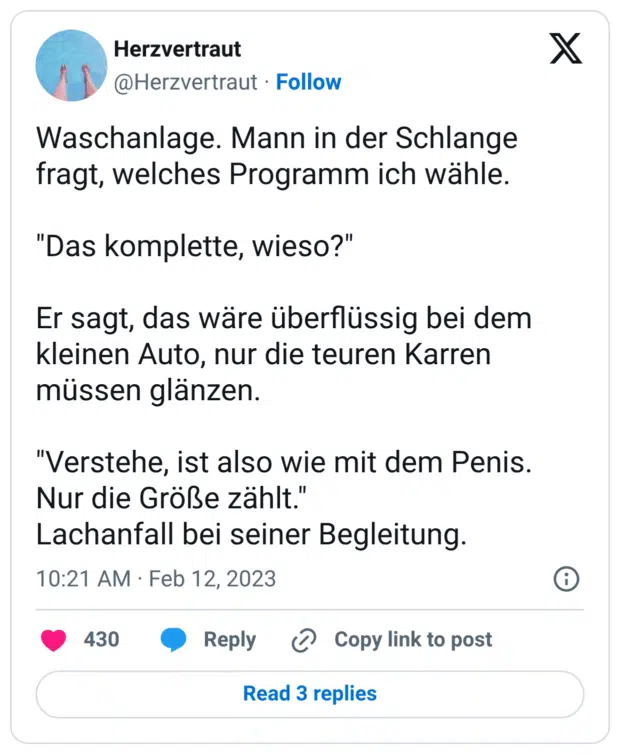Like the post with the heart icon
The width and height of the screenshot is (620, 754).
[x=53, y=640]
